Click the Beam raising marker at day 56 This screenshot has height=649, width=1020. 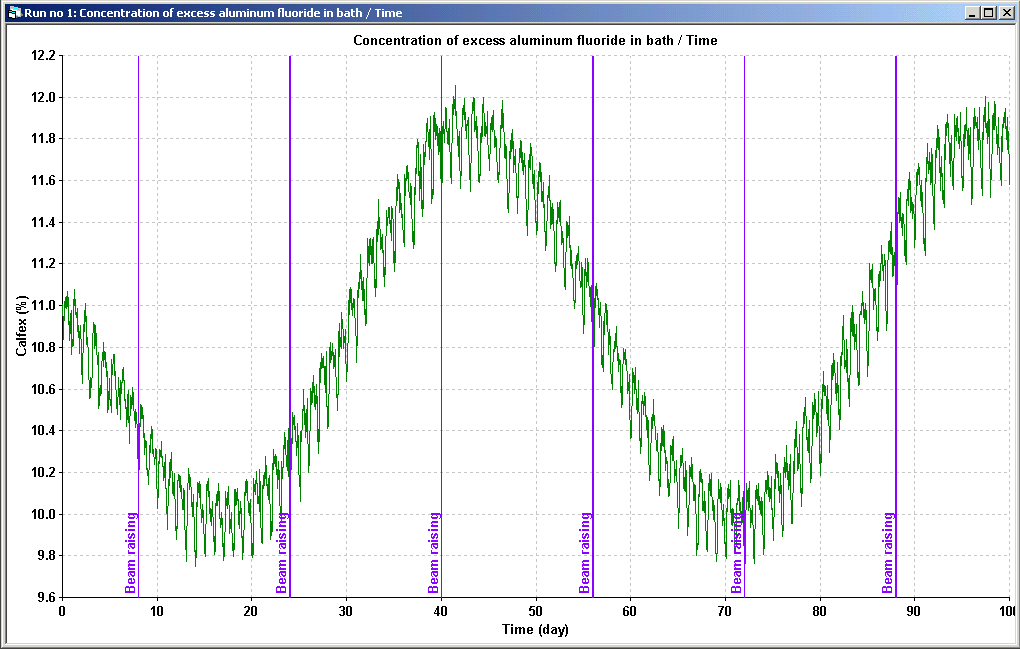tap(586, 553)
